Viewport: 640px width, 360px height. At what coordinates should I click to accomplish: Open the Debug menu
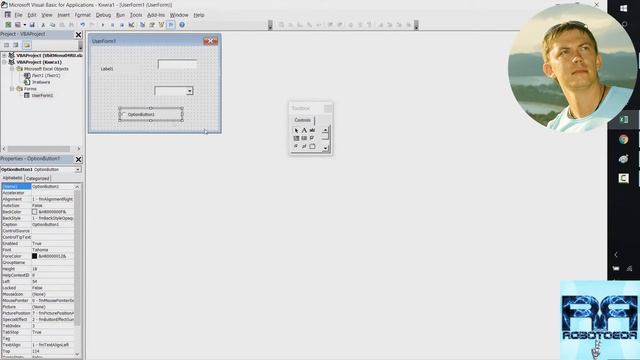103,15
